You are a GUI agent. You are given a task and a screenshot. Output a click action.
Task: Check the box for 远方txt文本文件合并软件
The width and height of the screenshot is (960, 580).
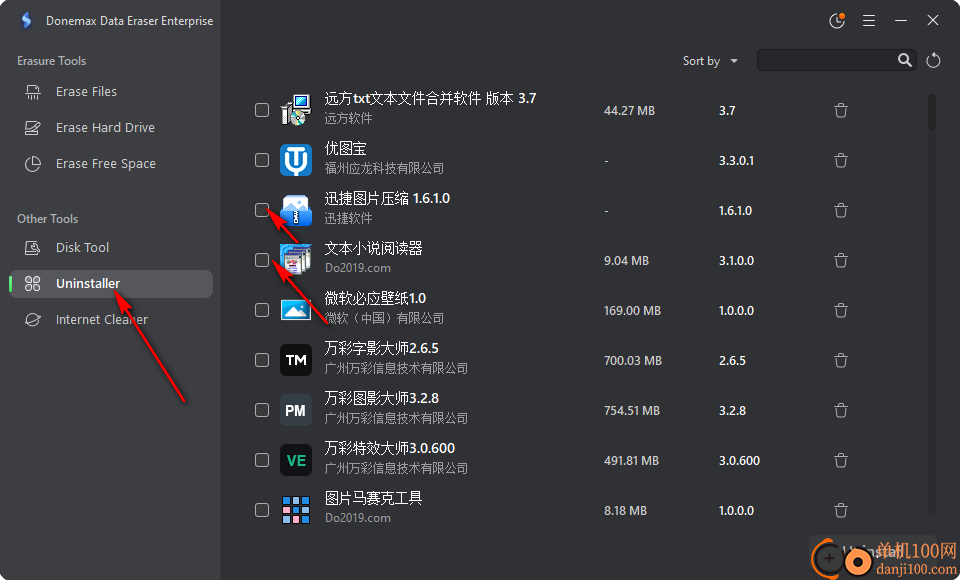tap(262, 110)
